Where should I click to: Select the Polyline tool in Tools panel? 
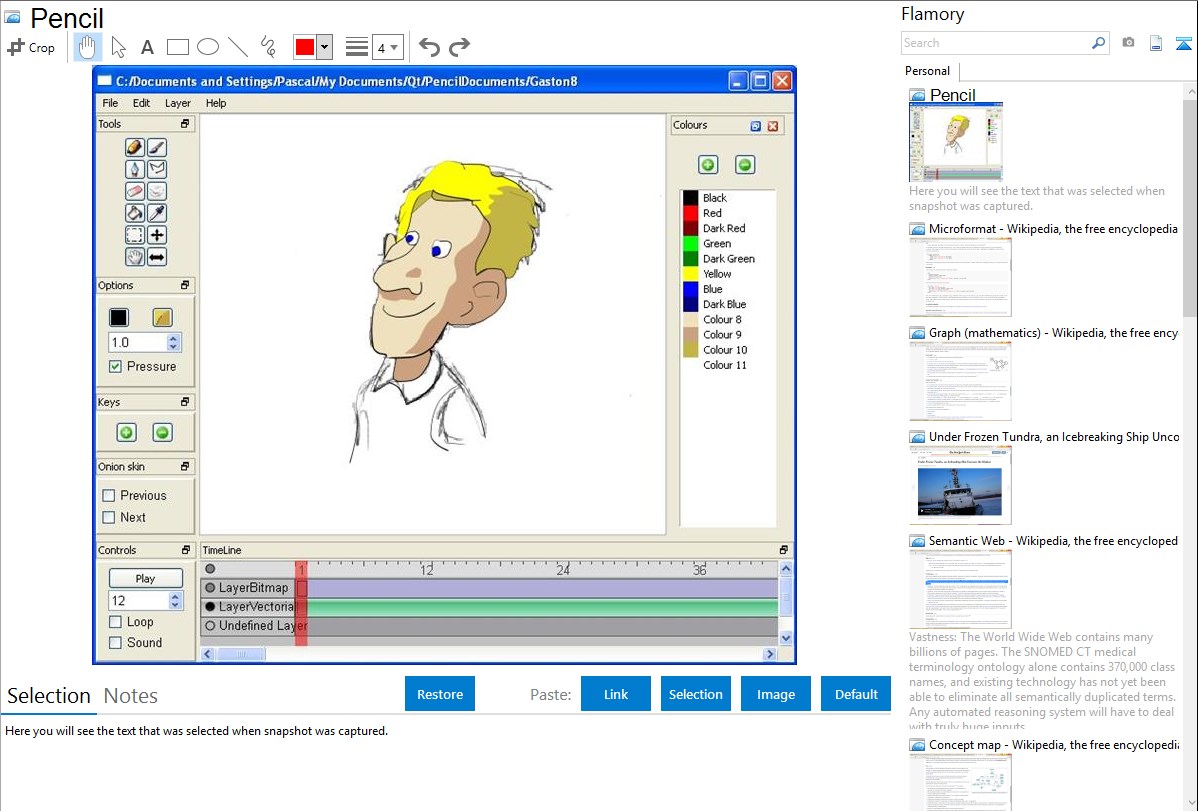click(x=157, y=169)
